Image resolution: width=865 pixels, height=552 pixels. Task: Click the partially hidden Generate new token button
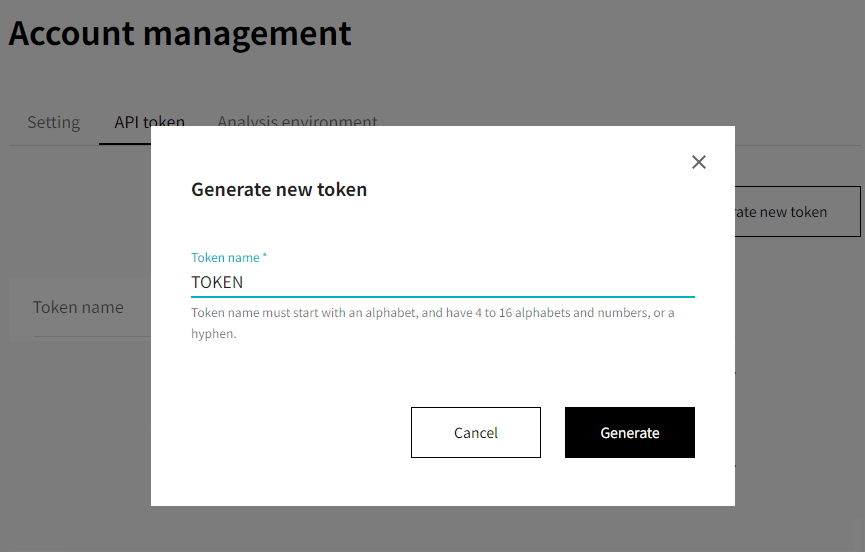click(x=798, y=212)
